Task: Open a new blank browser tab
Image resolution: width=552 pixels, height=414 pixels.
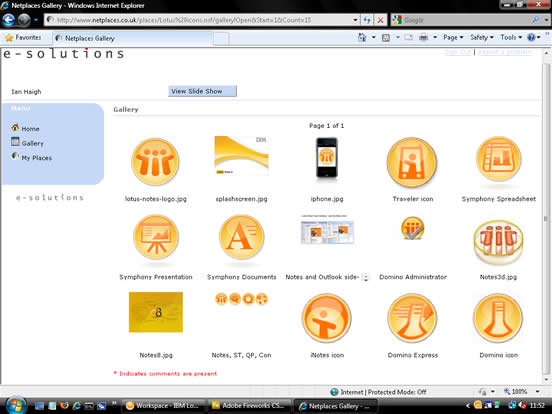Action: (x=221, y=38)
